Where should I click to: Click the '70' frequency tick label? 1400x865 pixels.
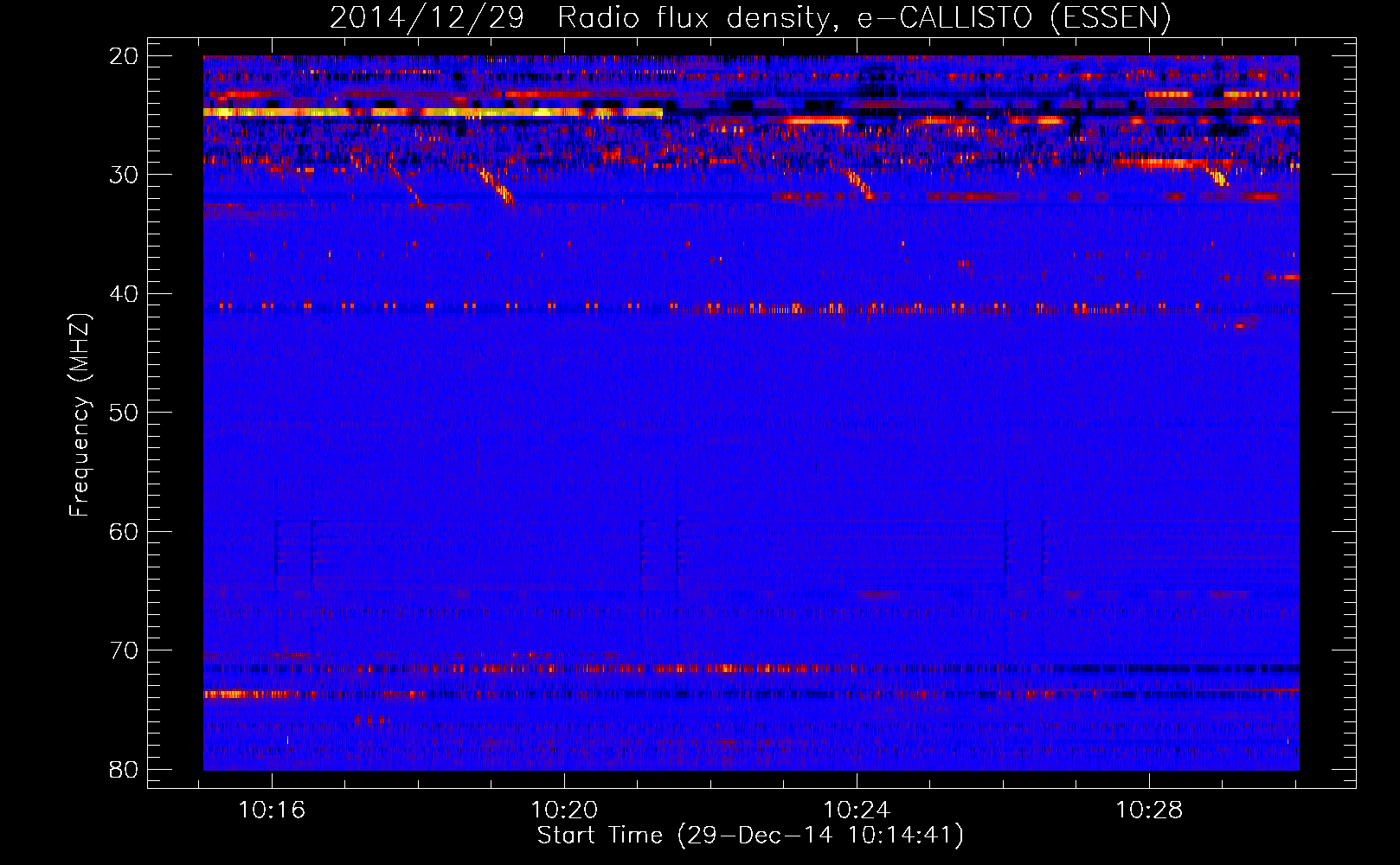pos(125,650)
